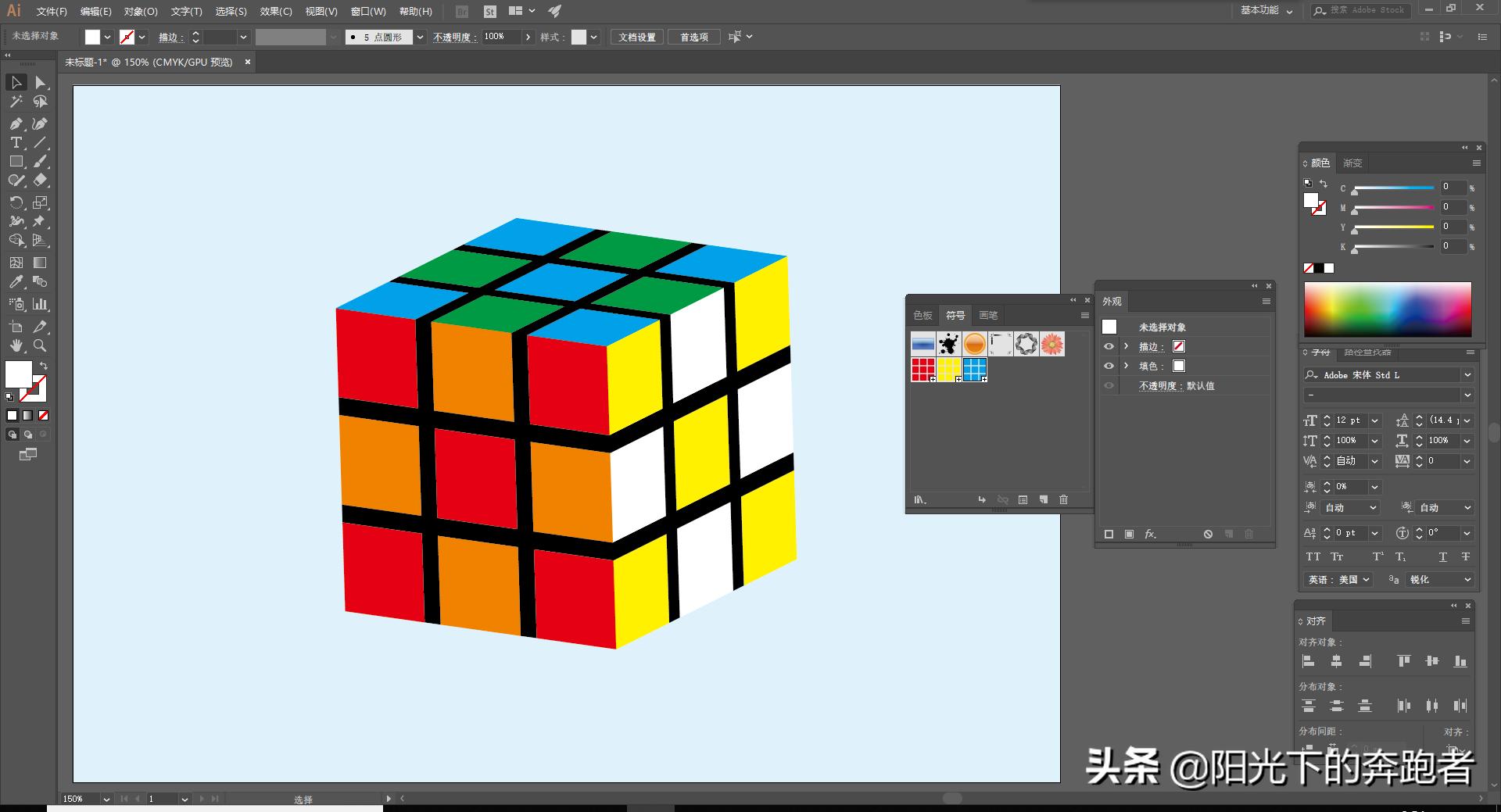Switch to the 画笔 (Brushes) tab
The image size is (1501, 812).
[987, 315]
